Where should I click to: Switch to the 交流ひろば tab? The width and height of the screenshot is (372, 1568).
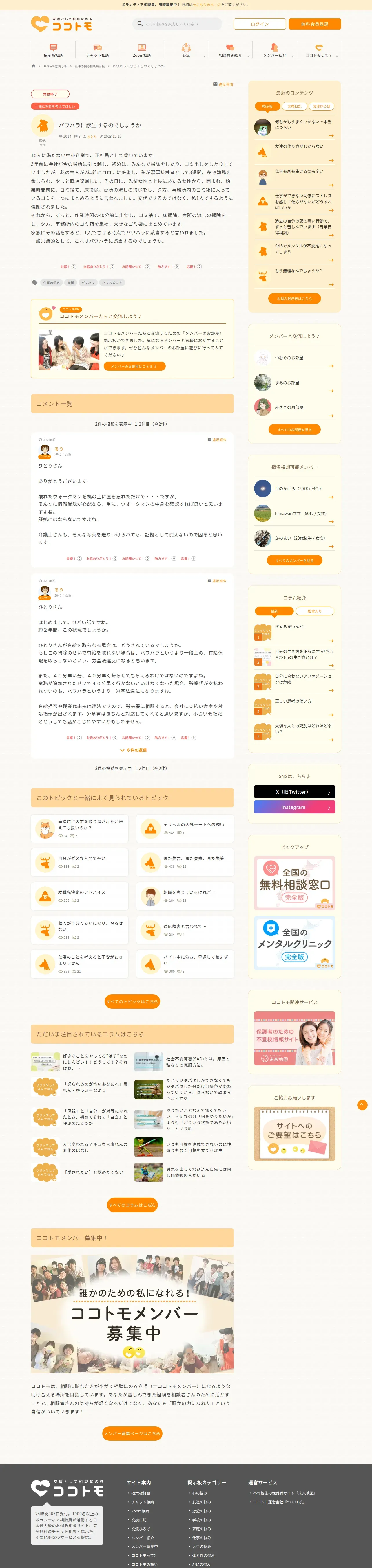tap(321, 106)
